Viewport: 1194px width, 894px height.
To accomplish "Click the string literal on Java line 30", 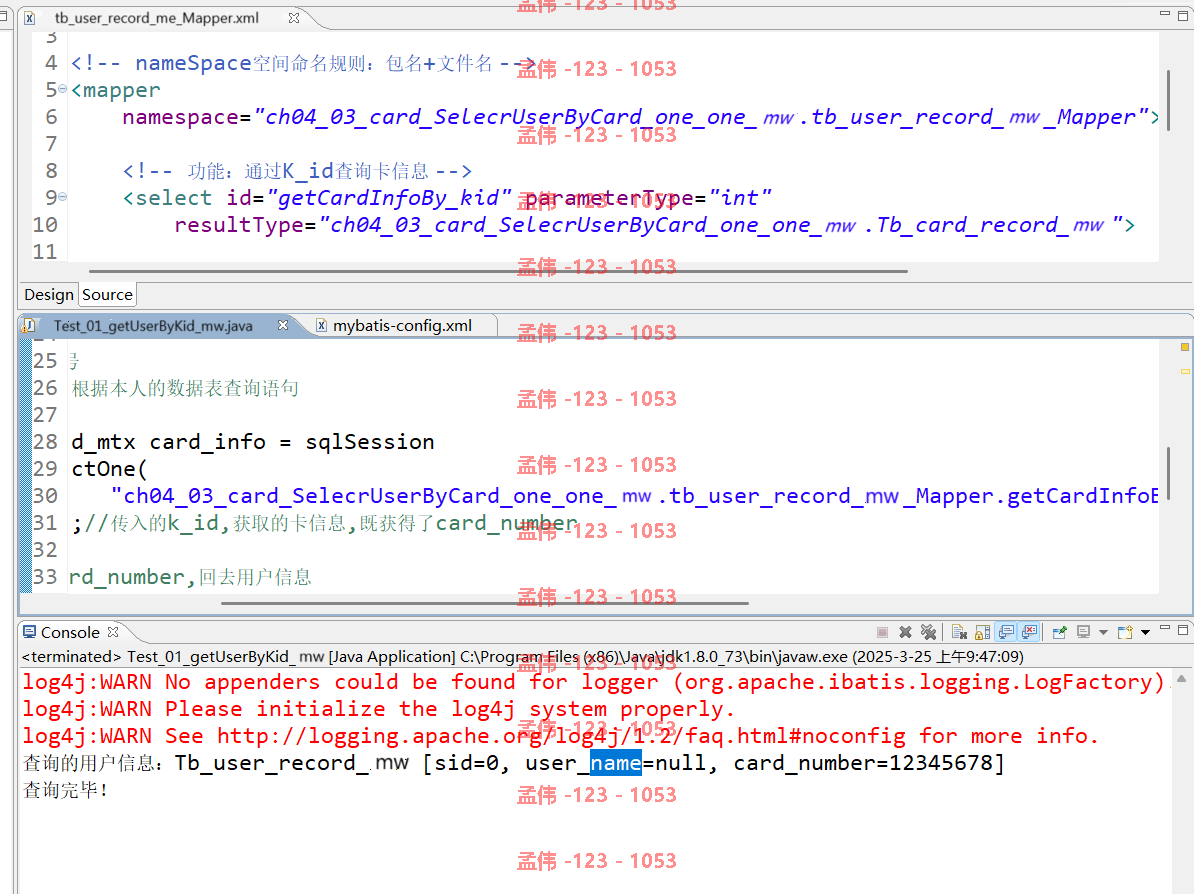I will (x=635, y=496).
